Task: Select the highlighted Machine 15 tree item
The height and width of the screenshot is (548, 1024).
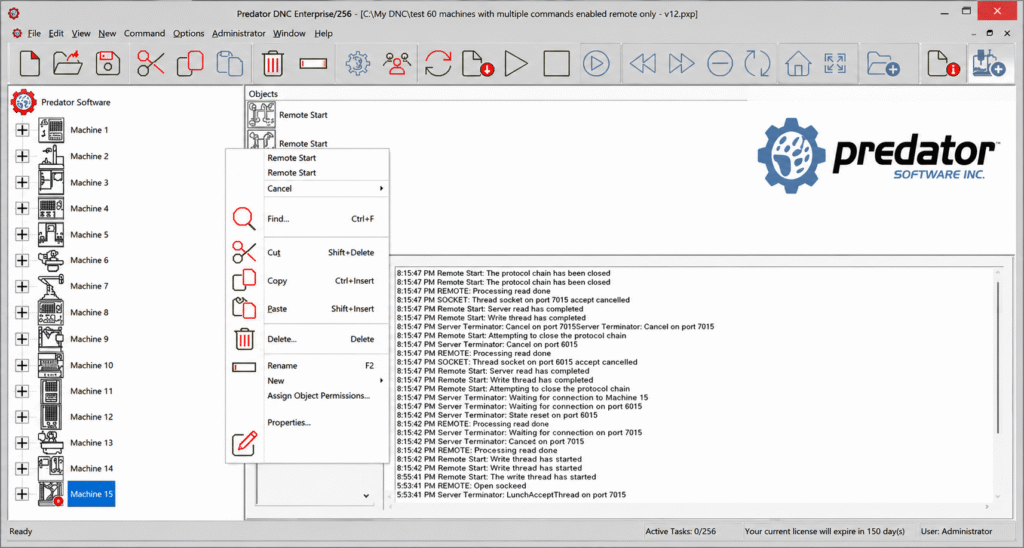Action: (91, 494)
